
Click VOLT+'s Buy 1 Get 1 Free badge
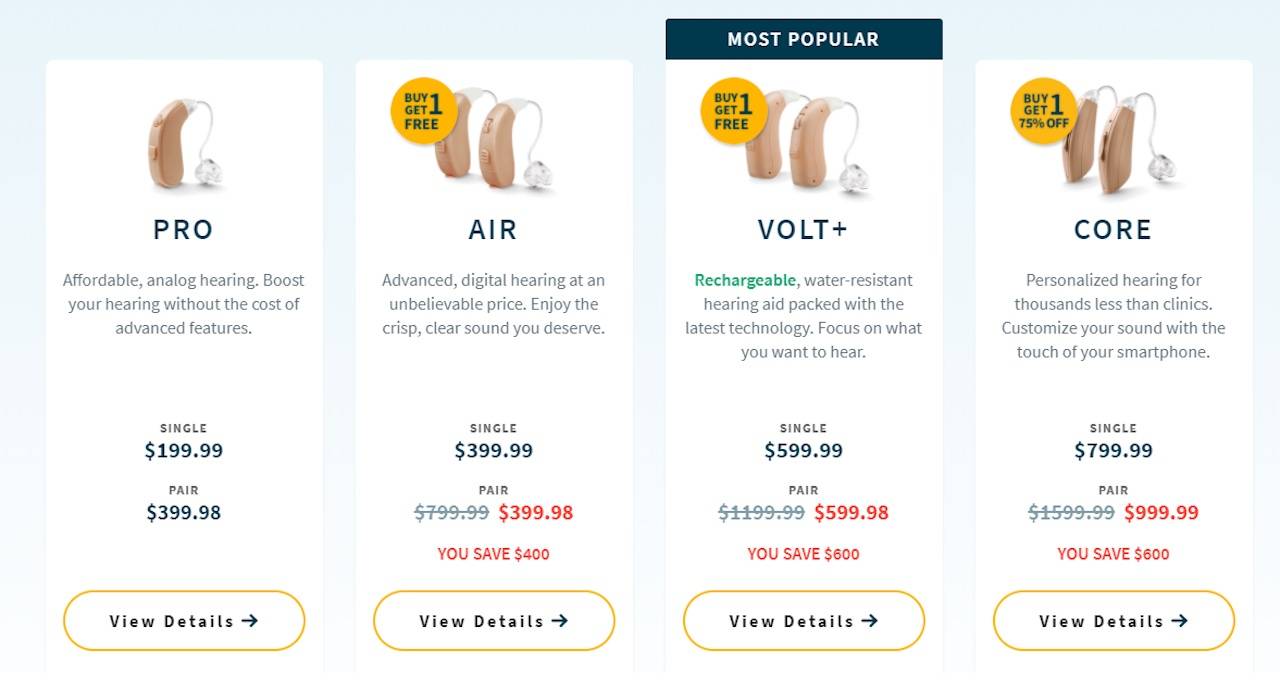[x=733, y=111]
